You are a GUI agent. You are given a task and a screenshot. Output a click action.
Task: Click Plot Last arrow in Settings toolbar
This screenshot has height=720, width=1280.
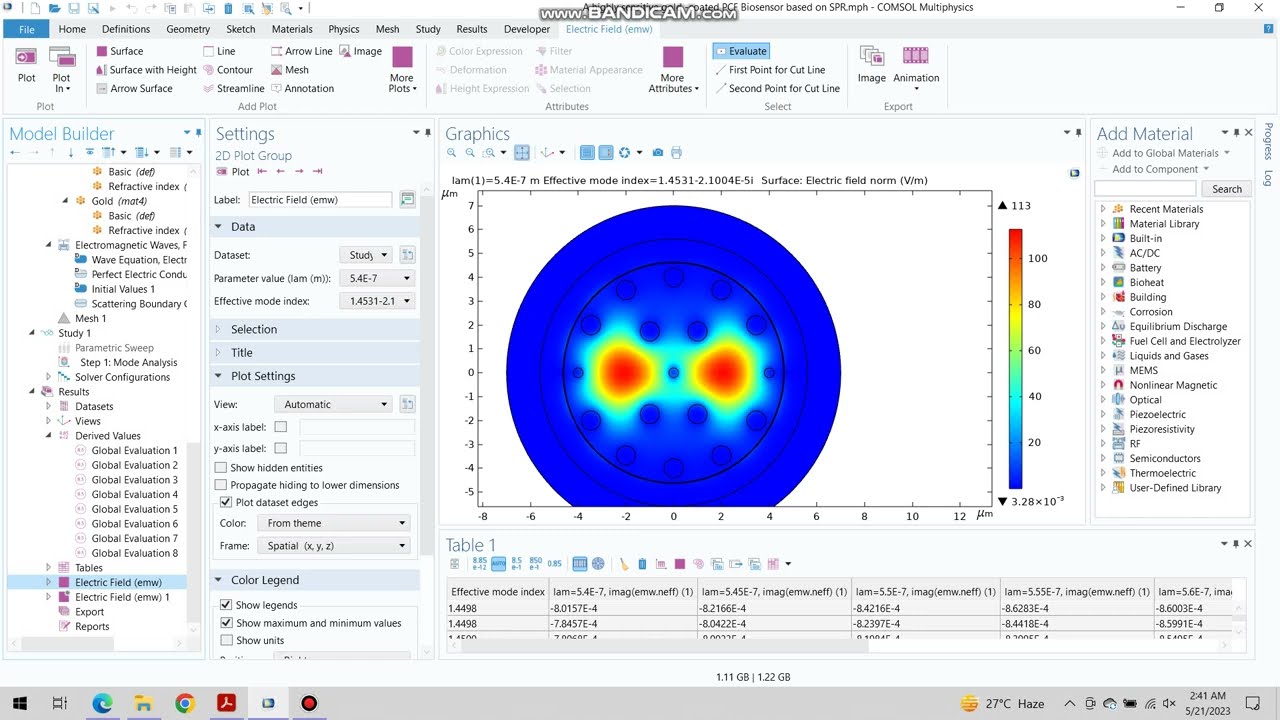pos(316,172)
